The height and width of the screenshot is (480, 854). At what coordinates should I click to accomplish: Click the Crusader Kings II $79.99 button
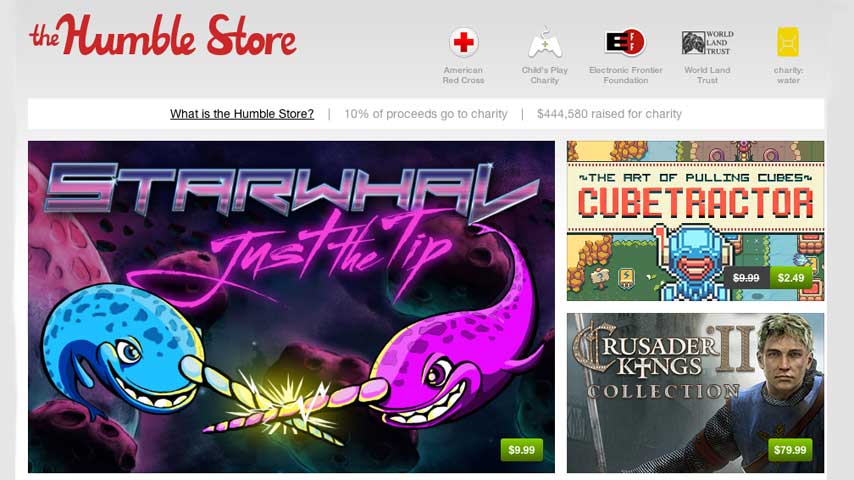pyautogui.click(x=790, y=450)
